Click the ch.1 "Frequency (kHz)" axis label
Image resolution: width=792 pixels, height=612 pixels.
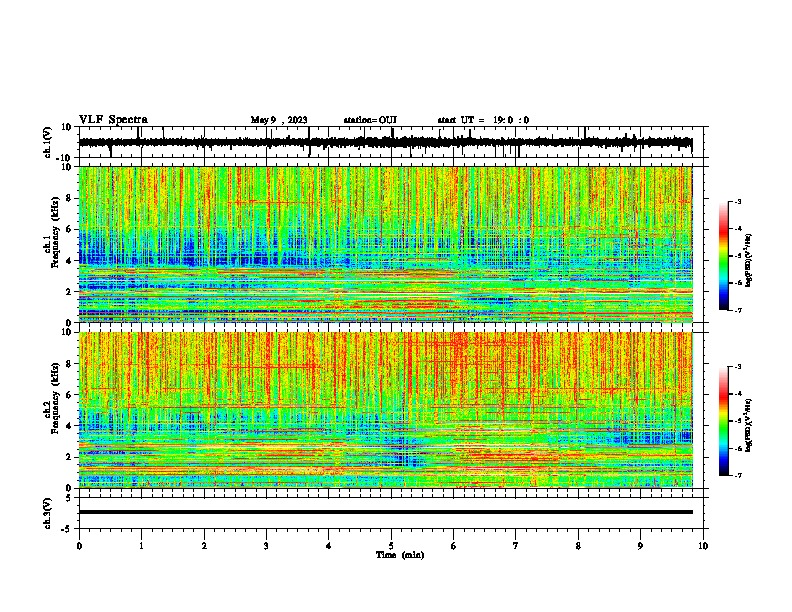tap(55, 232)
